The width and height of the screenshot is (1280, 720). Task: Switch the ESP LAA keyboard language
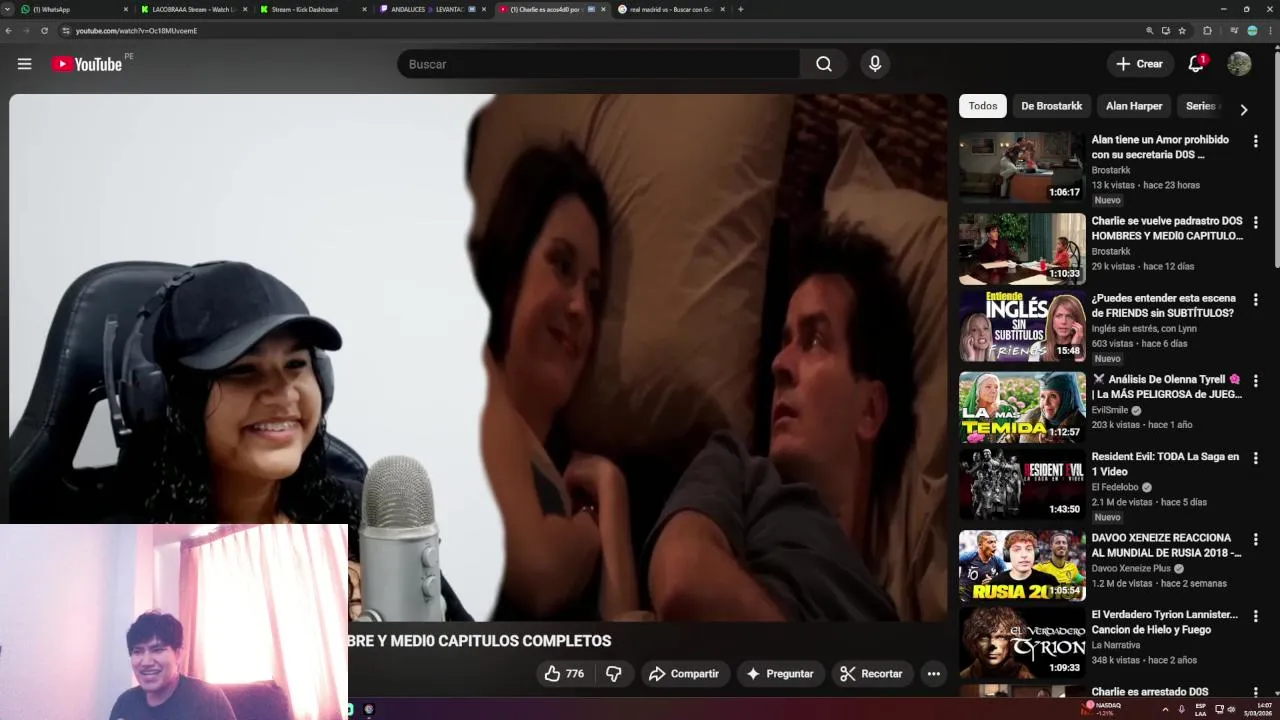pos(1201,709)
